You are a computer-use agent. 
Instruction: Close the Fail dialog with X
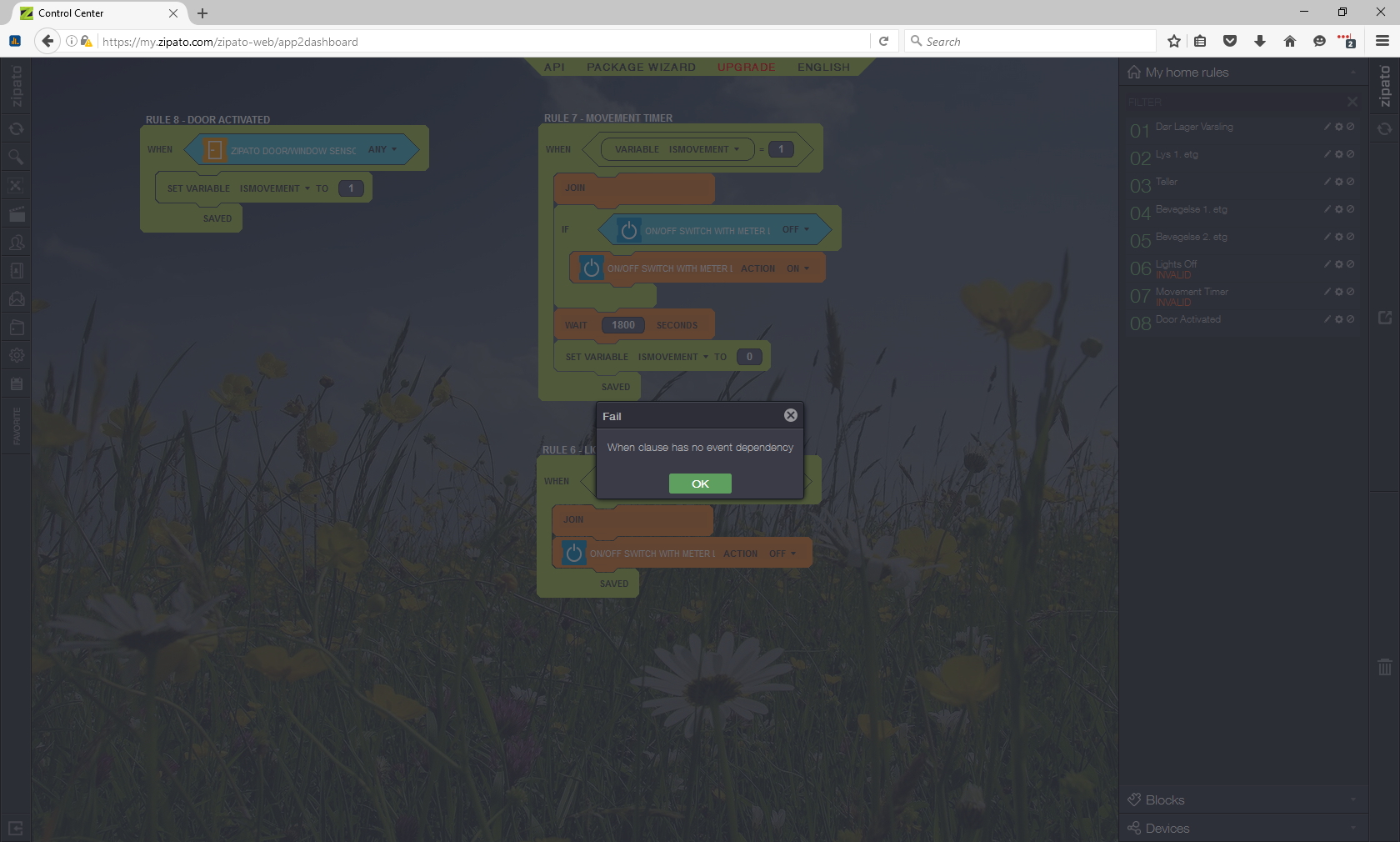coord(791,415)
